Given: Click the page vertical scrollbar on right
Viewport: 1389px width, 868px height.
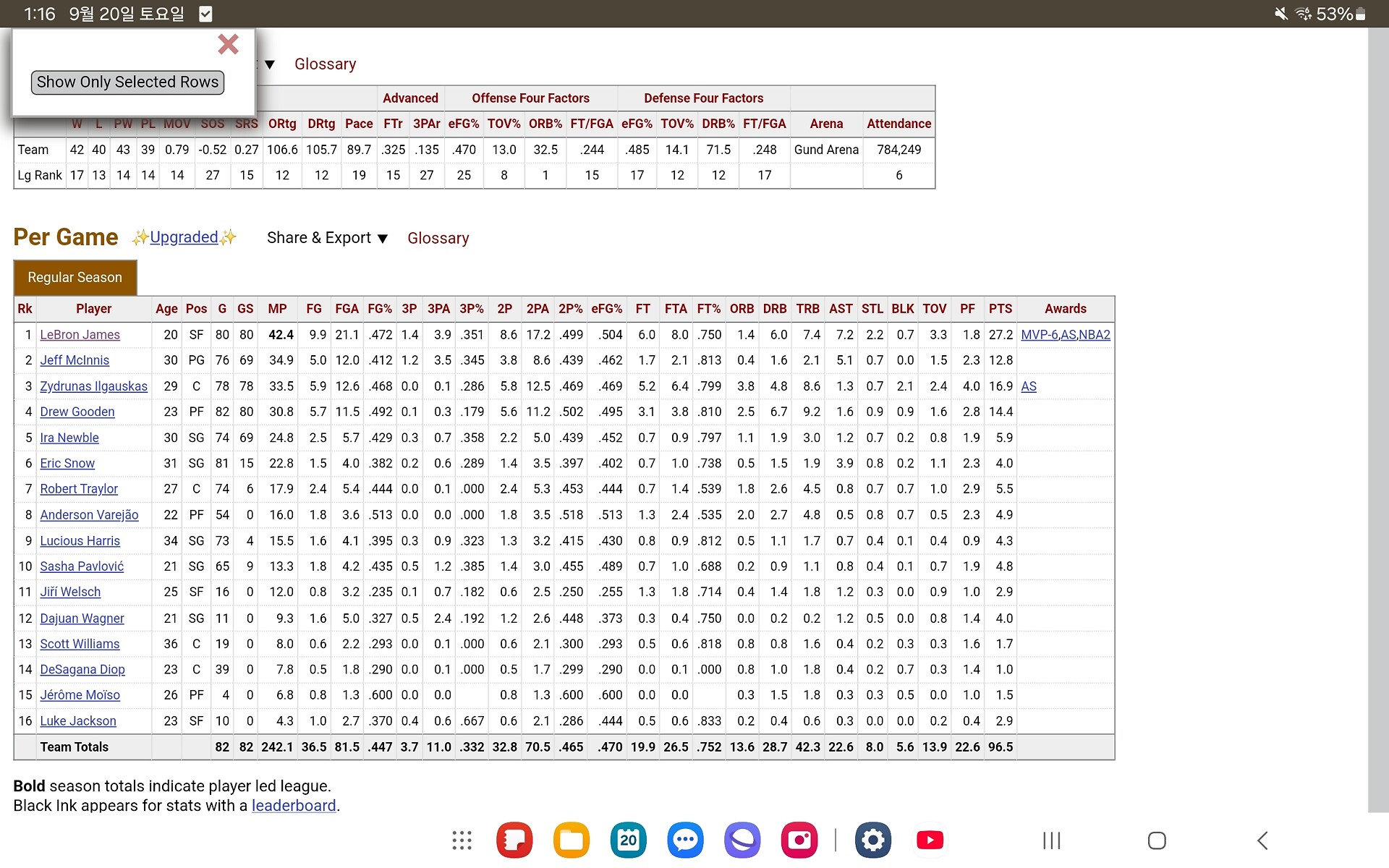Looking at the screenshot, I should 1377,420.
